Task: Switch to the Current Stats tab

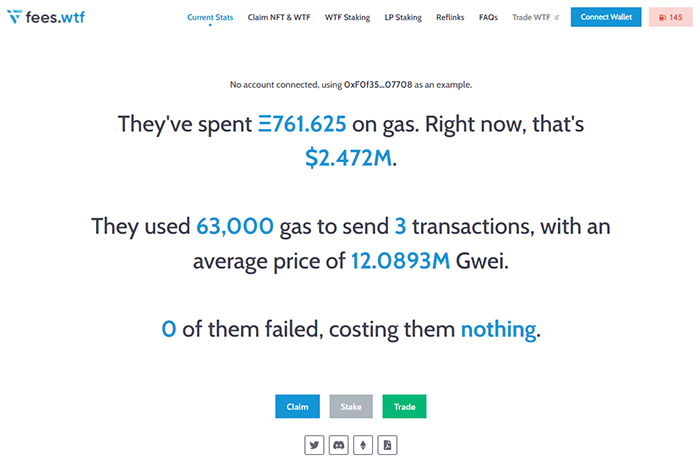Action: (210, 17)
